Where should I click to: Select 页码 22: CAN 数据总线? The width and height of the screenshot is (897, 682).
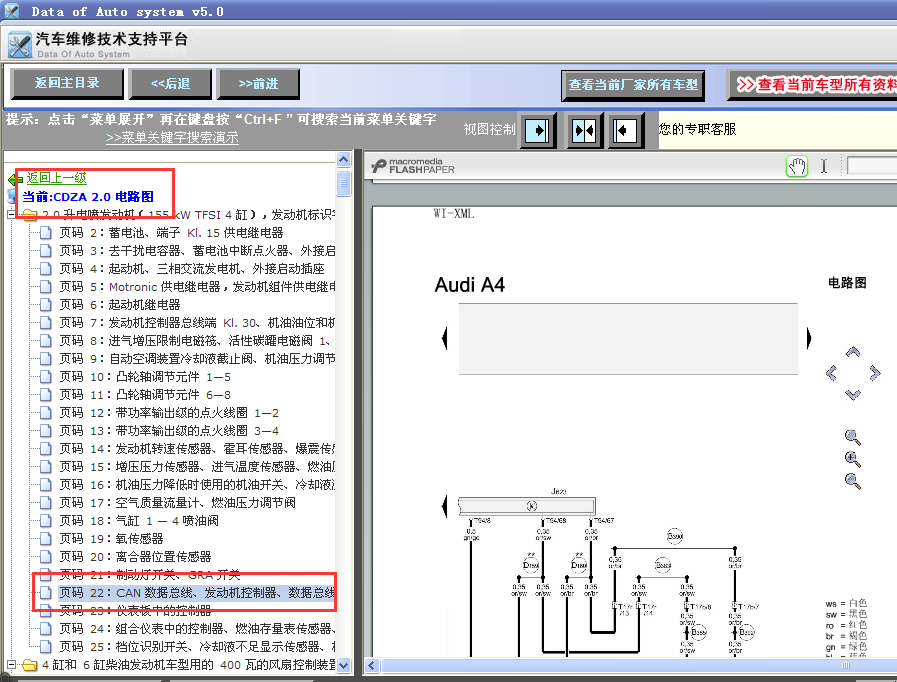click(197, 593)
